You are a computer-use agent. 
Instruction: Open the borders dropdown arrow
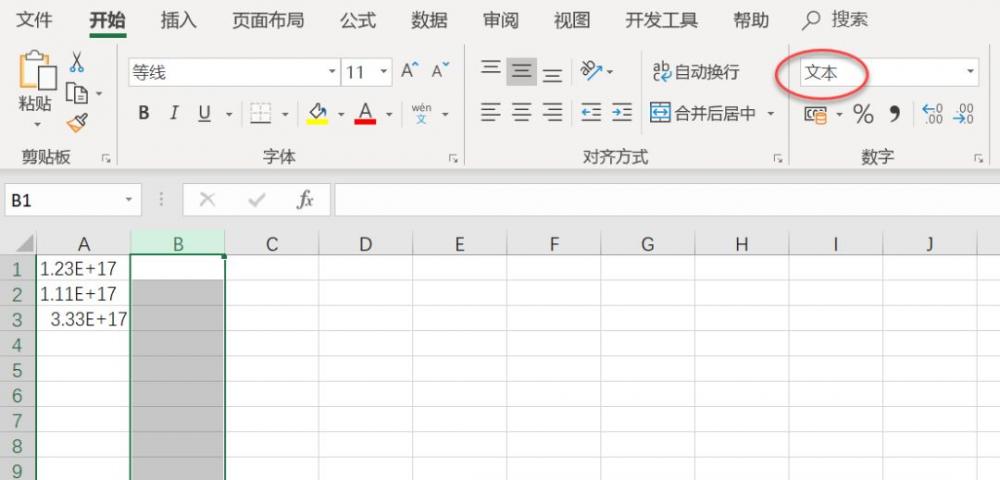(x=285, y=115)
